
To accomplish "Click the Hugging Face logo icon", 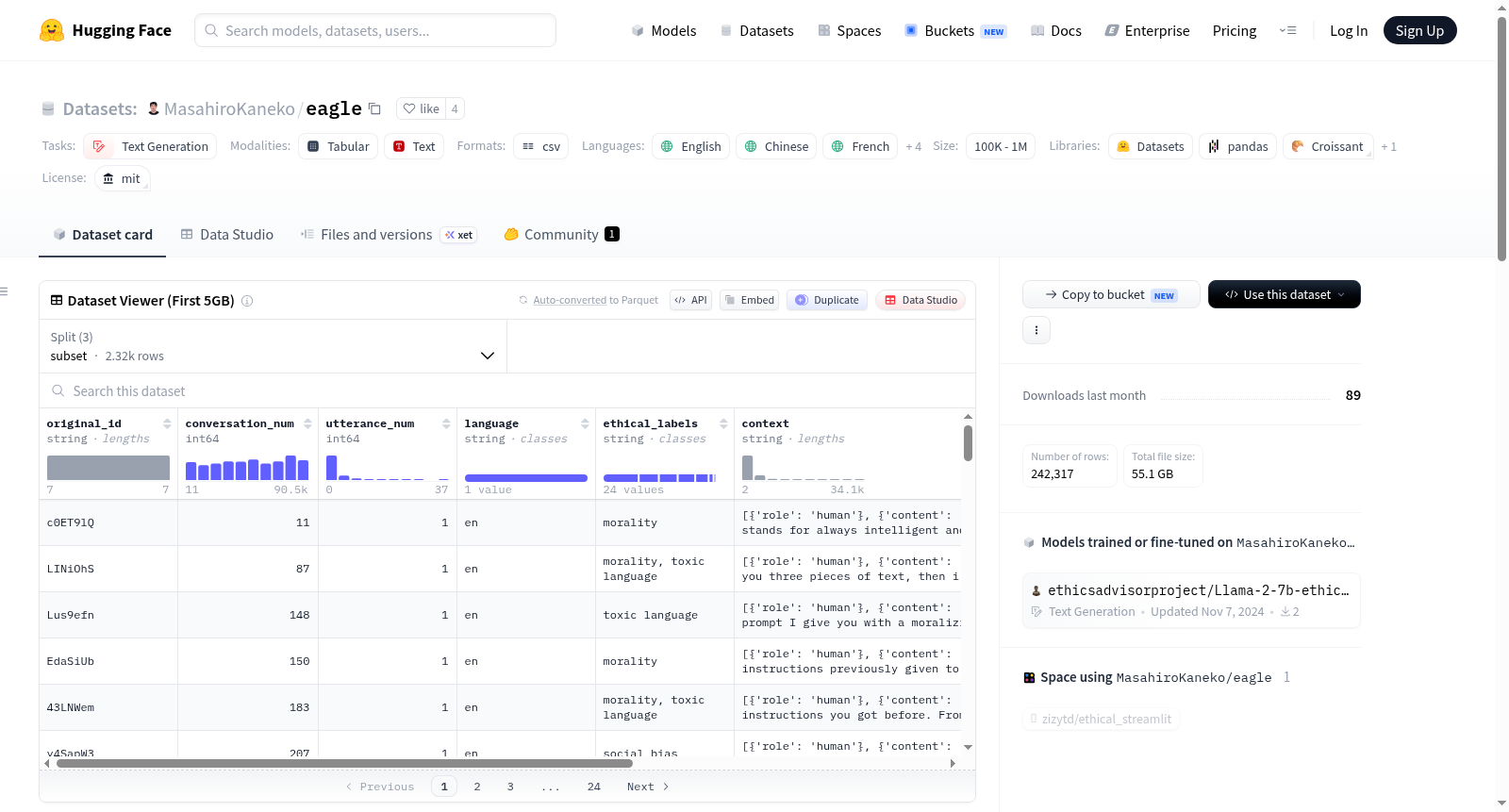I will pos(52,30).
